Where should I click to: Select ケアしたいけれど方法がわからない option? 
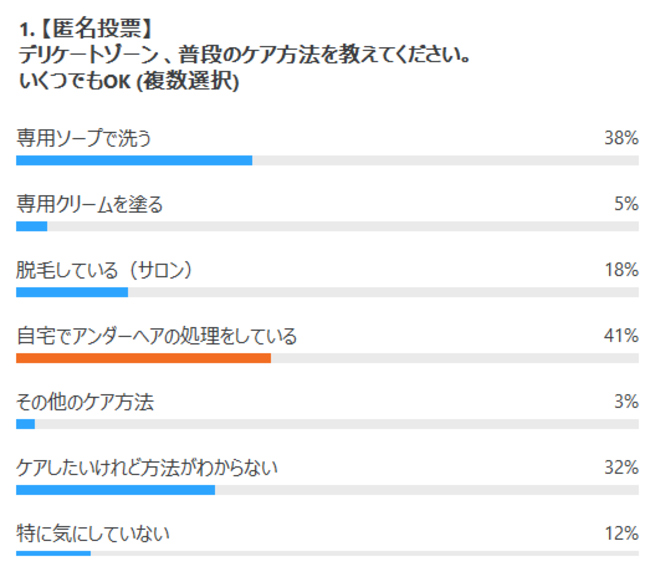pos(147,468)
